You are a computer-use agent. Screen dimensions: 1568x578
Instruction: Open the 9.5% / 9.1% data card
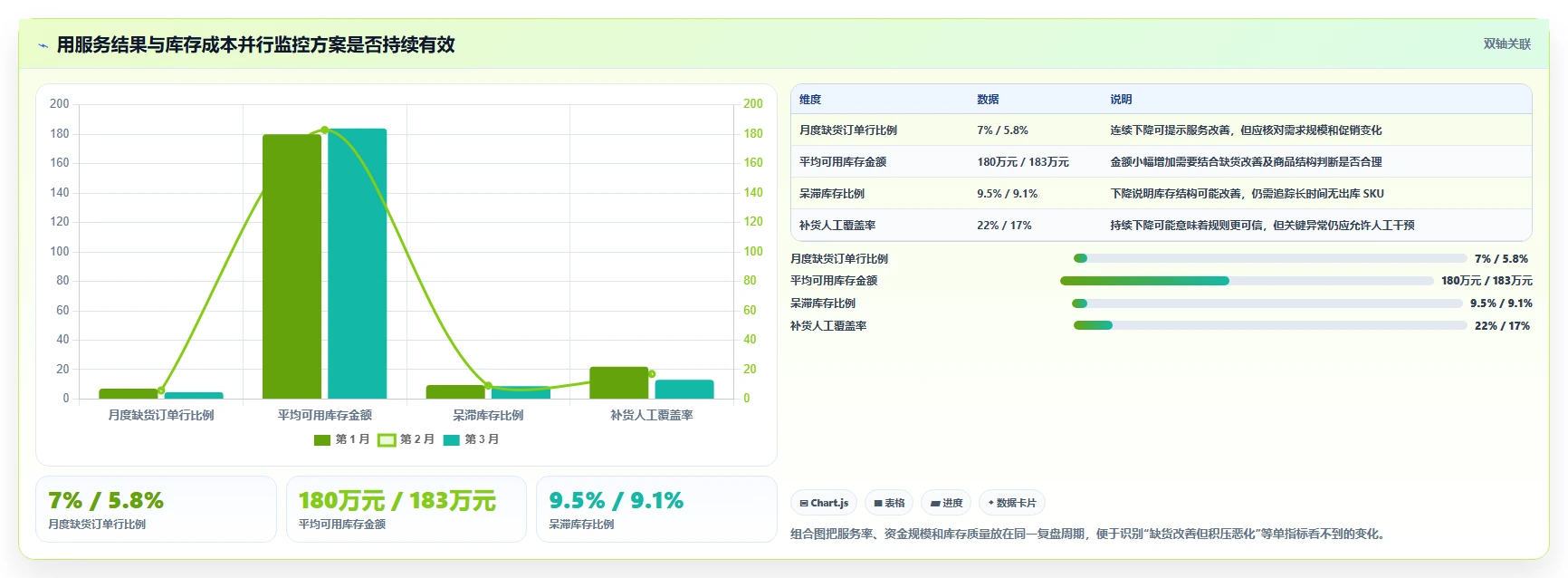(656, 509)
